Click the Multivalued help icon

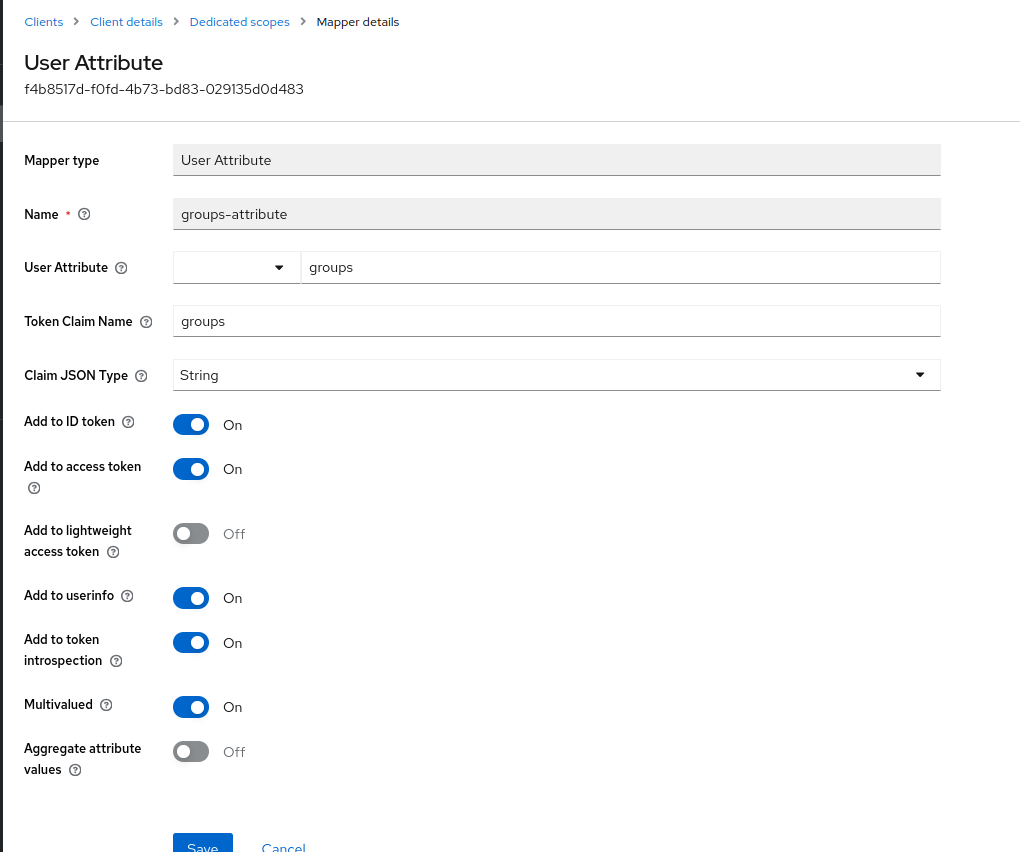[106, 704]
